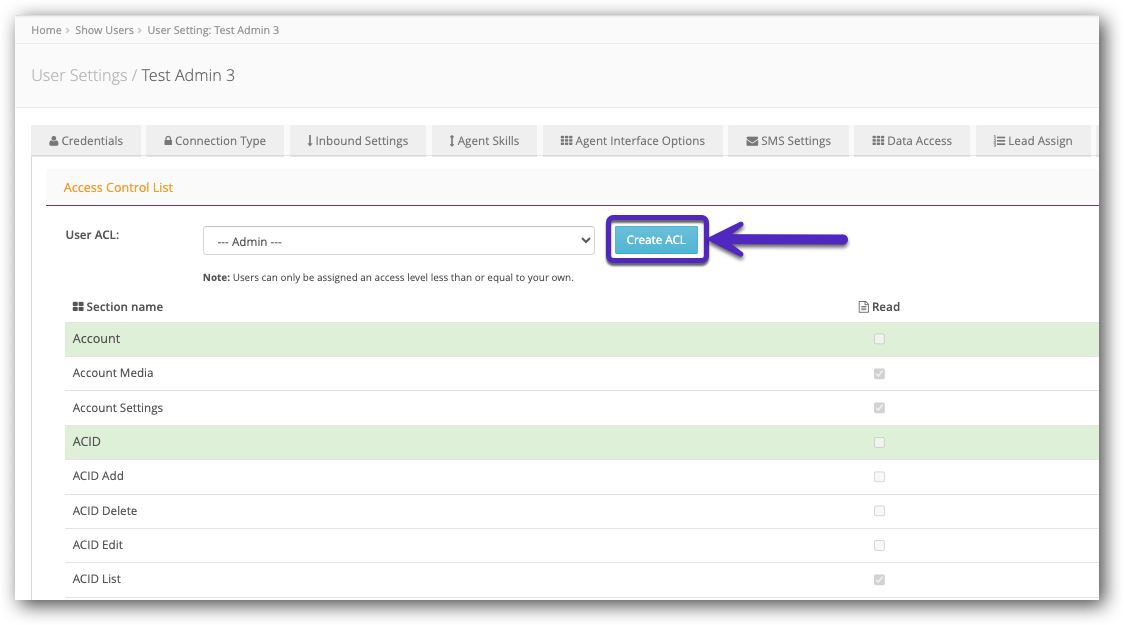The width and height of the screenshot is (1124, 625).
Task: Open the Agent Interface Options tab
Action: pyautogui.click(x=632, y=140)
